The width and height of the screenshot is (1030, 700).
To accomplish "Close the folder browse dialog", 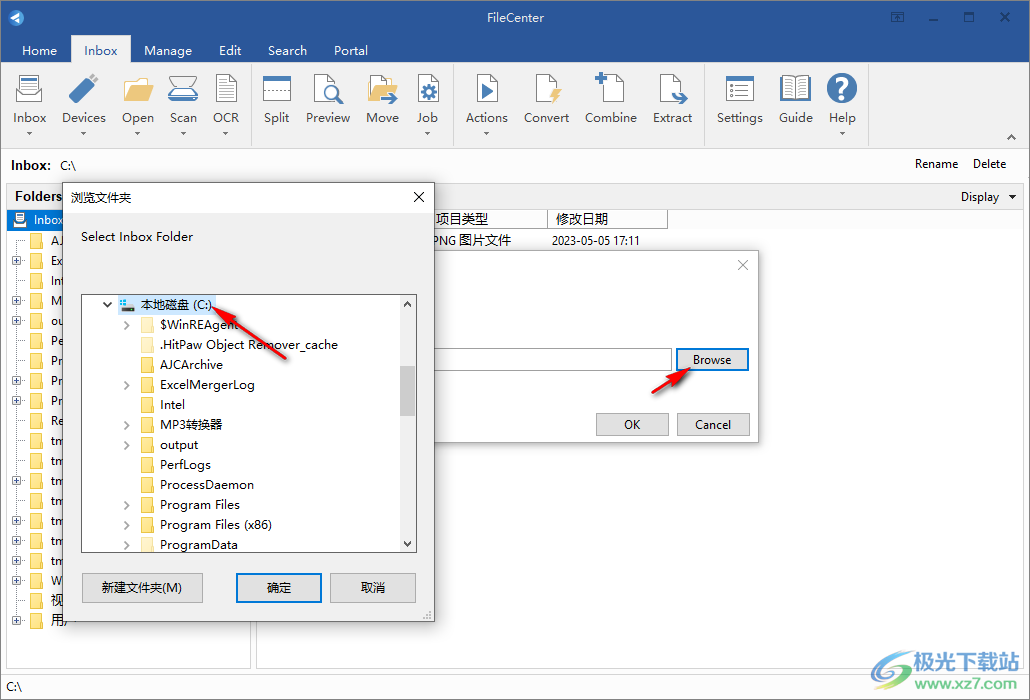I will [419, 197].
